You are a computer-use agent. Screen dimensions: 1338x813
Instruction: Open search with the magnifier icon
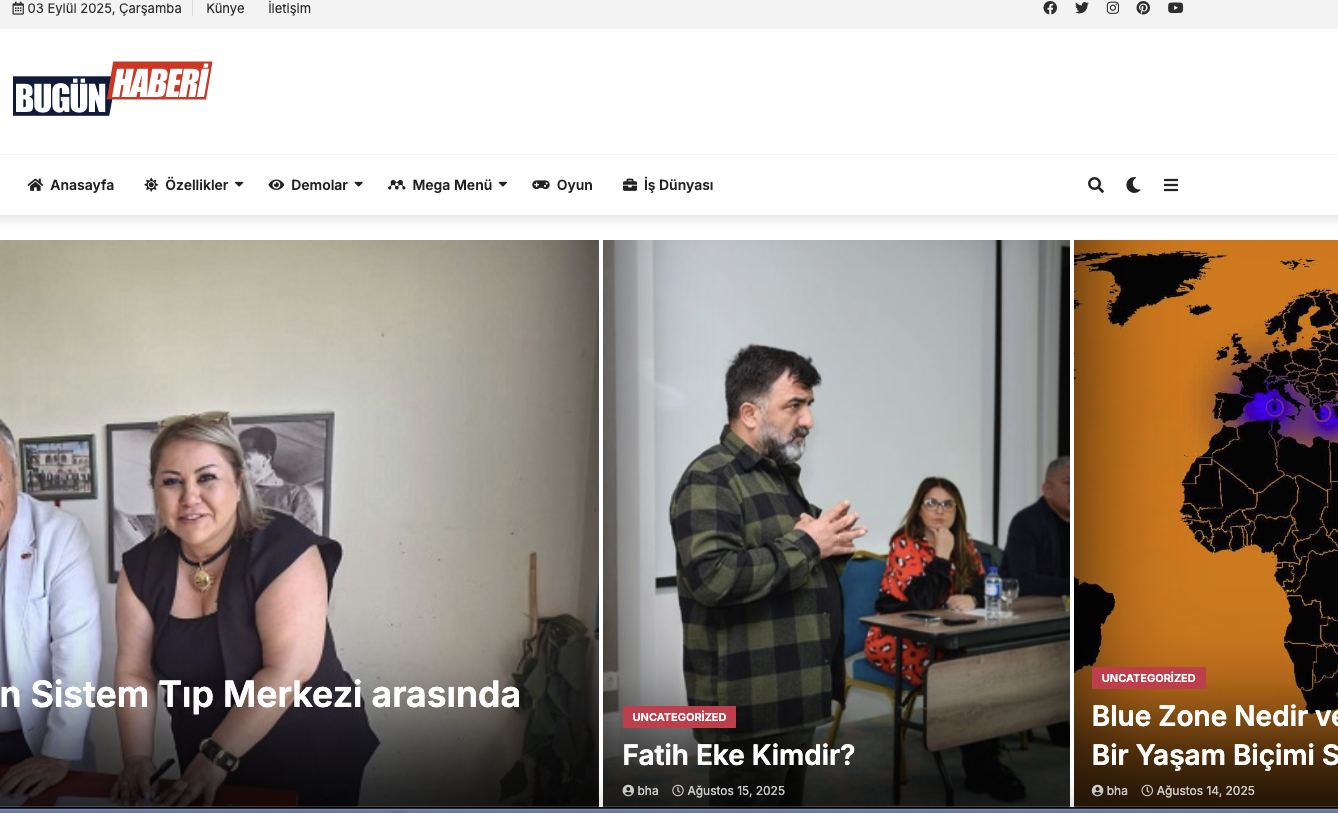(x=1096, y=185)
